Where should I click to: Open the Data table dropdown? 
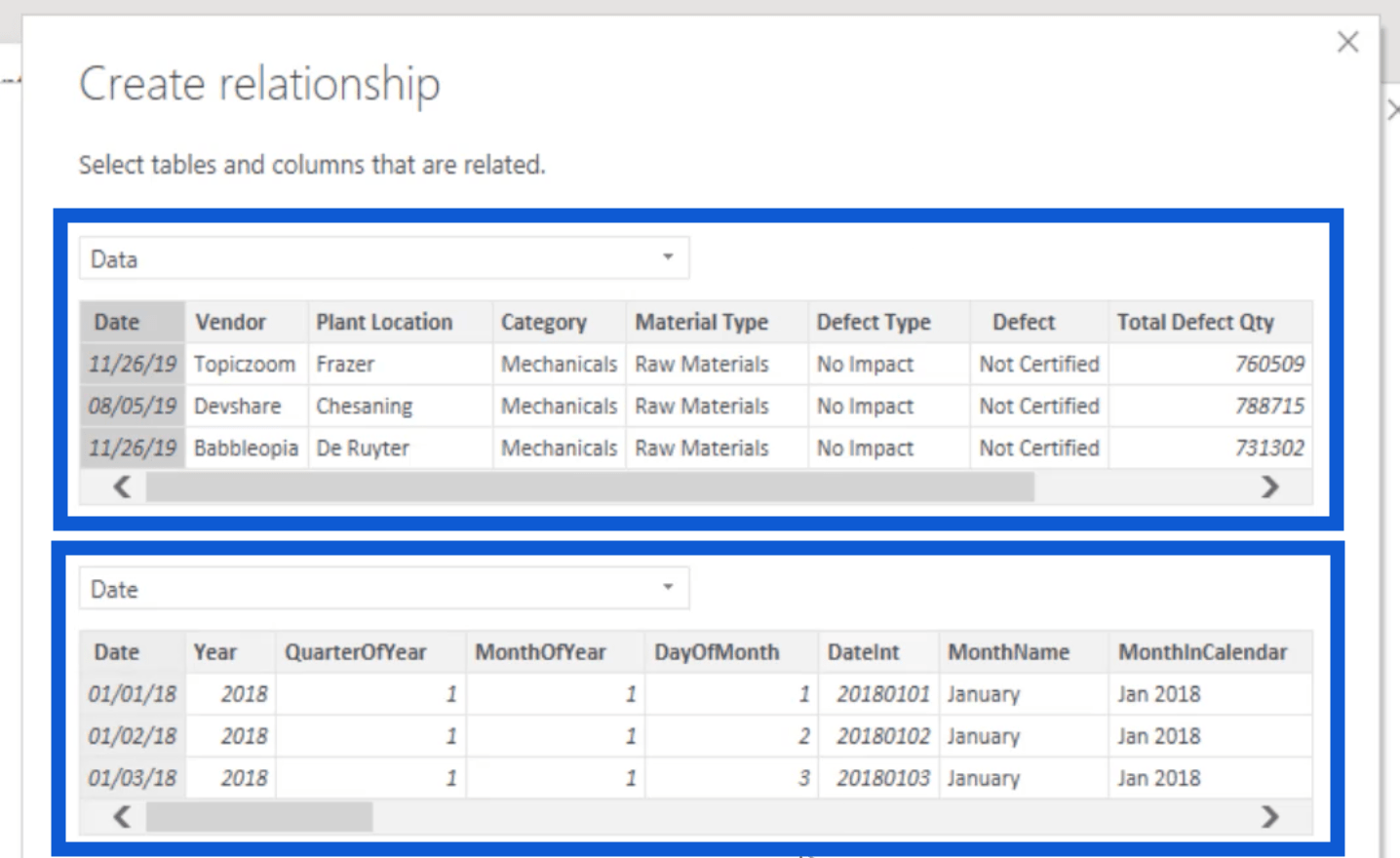pos(384,258)
